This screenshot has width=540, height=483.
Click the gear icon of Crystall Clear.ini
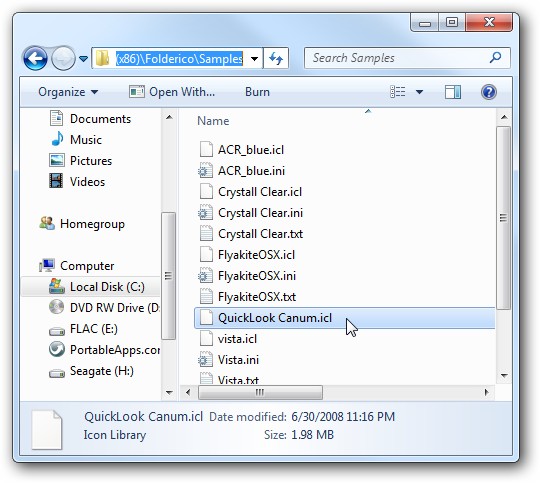click(x=205, y=213)
